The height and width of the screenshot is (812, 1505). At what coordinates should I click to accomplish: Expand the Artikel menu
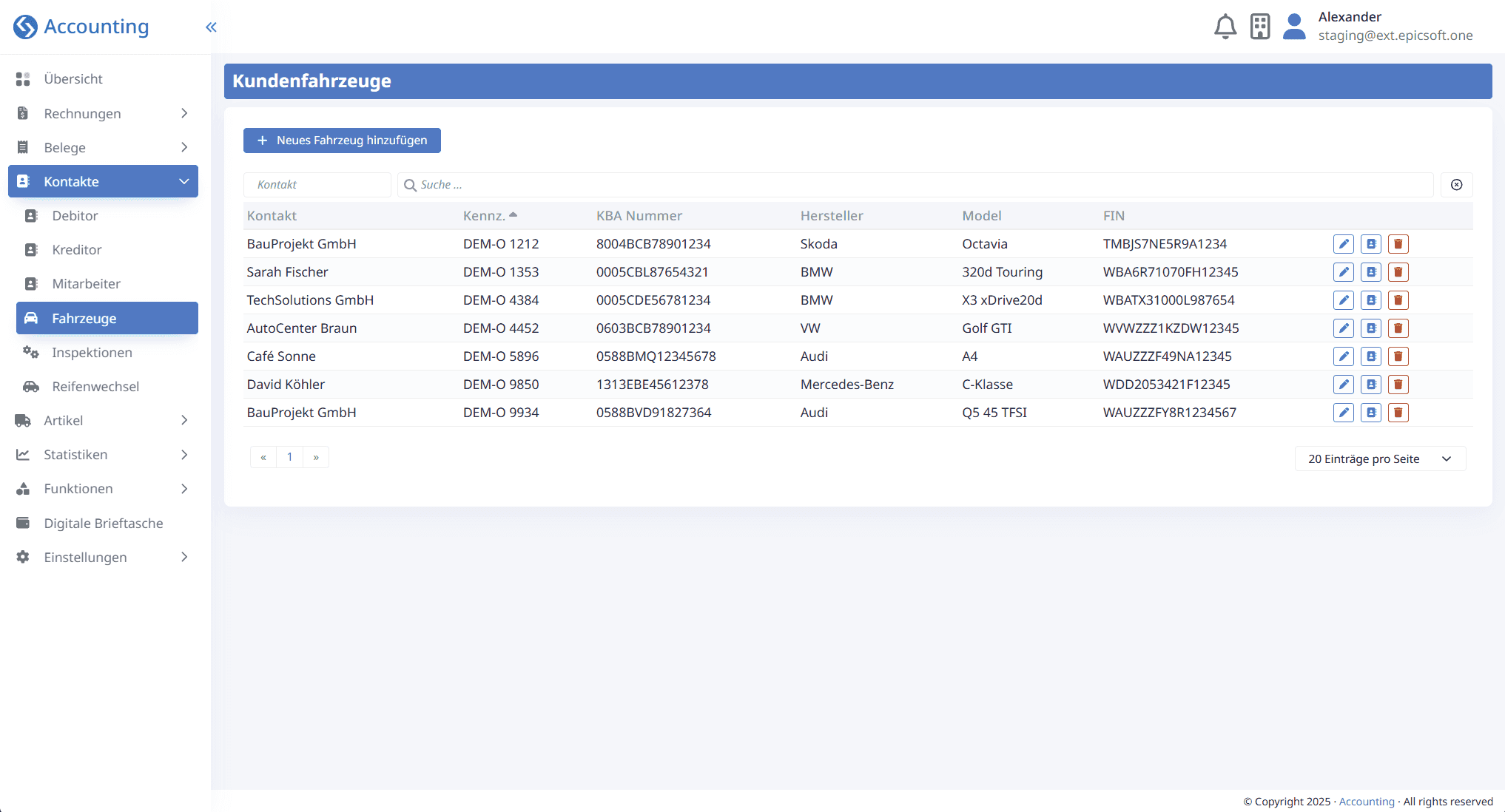103,420
